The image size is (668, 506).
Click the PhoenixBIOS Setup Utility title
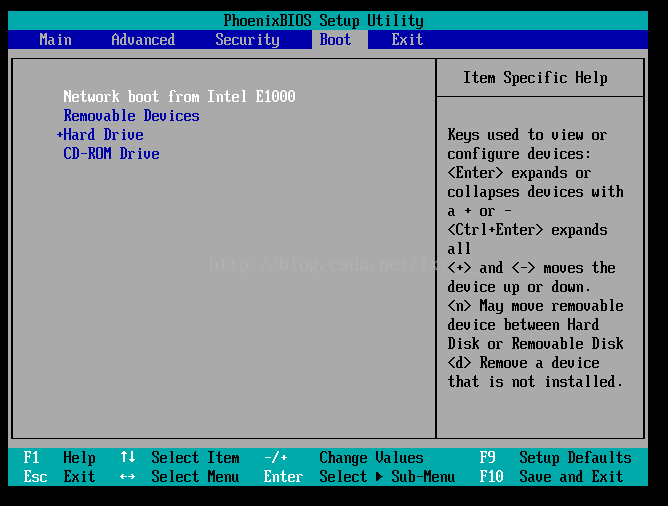tap(323, 20)
